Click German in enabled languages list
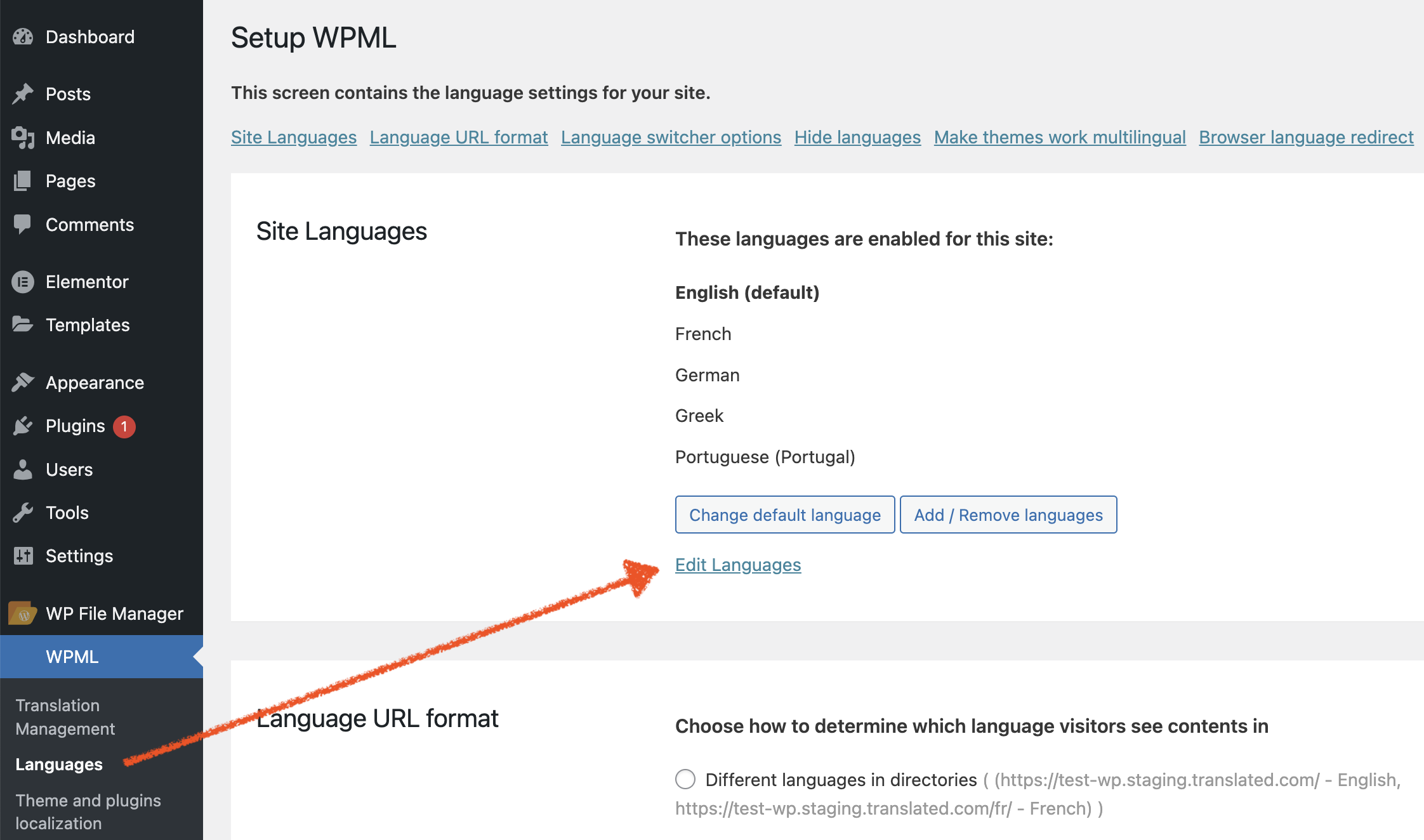The width and height of the screenshot is (1424, 840). (x=707, y=375)
